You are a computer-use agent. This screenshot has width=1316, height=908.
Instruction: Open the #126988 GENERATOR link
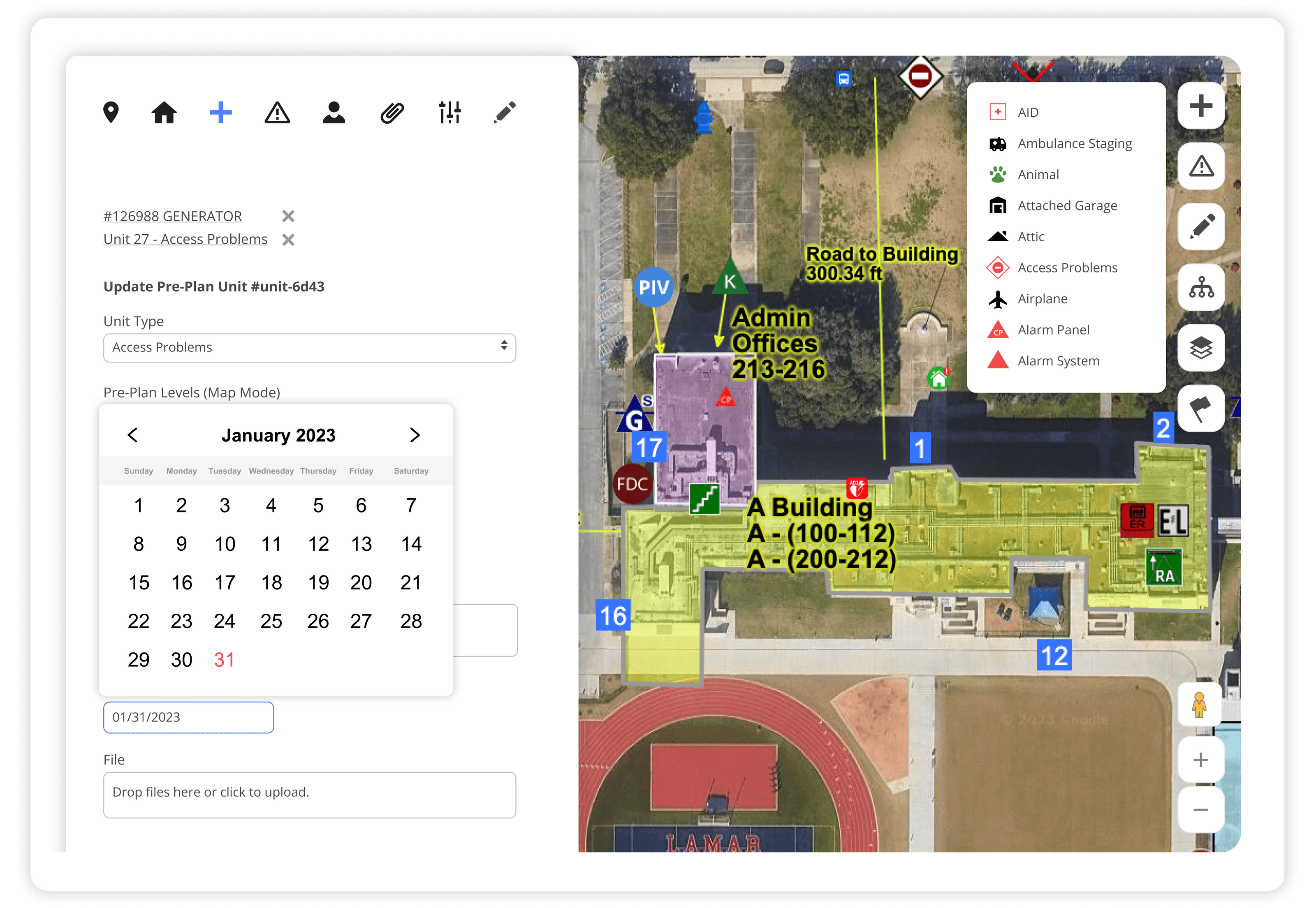click(171, 216)
